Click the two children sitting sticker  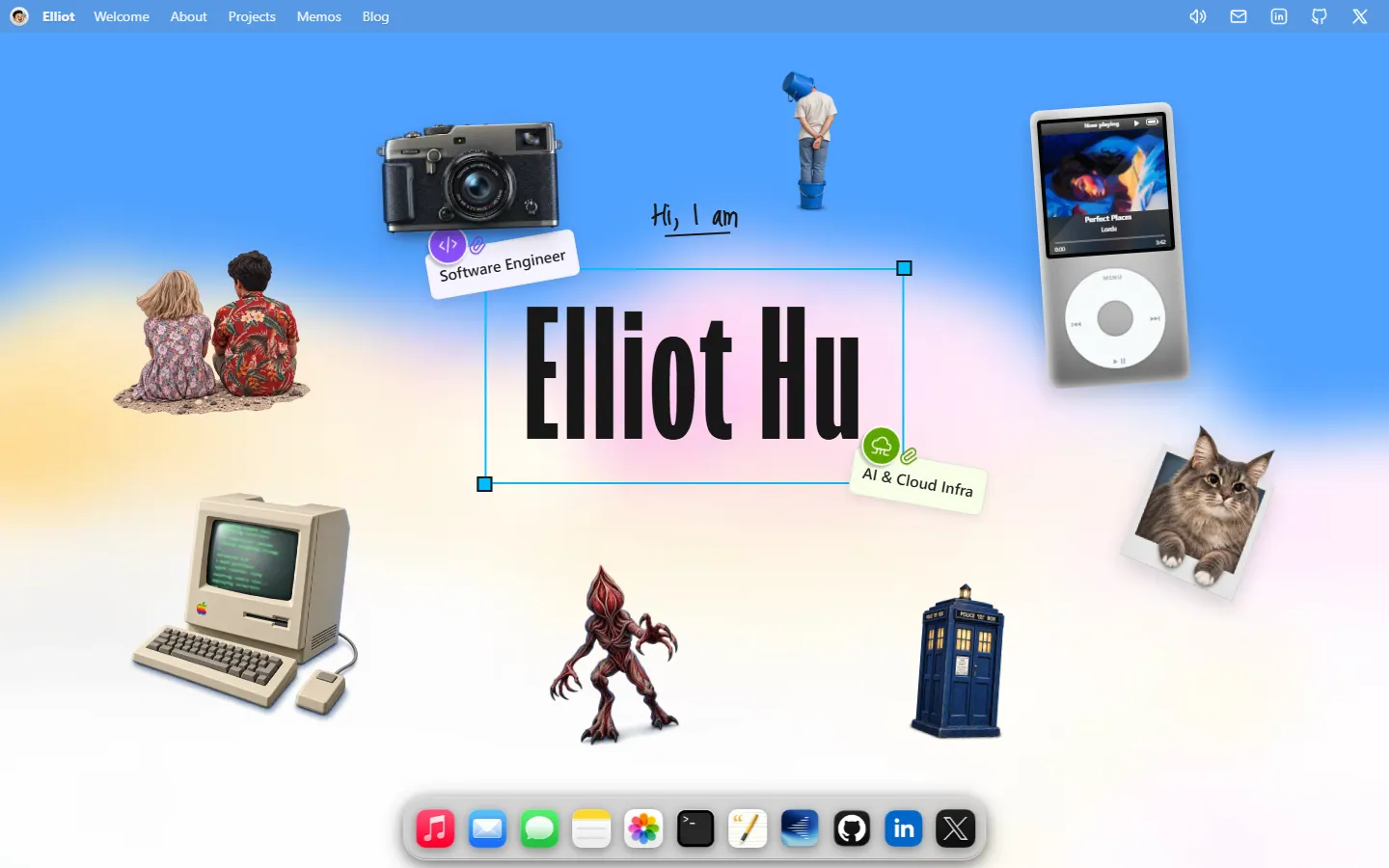[x=211, y=333]
